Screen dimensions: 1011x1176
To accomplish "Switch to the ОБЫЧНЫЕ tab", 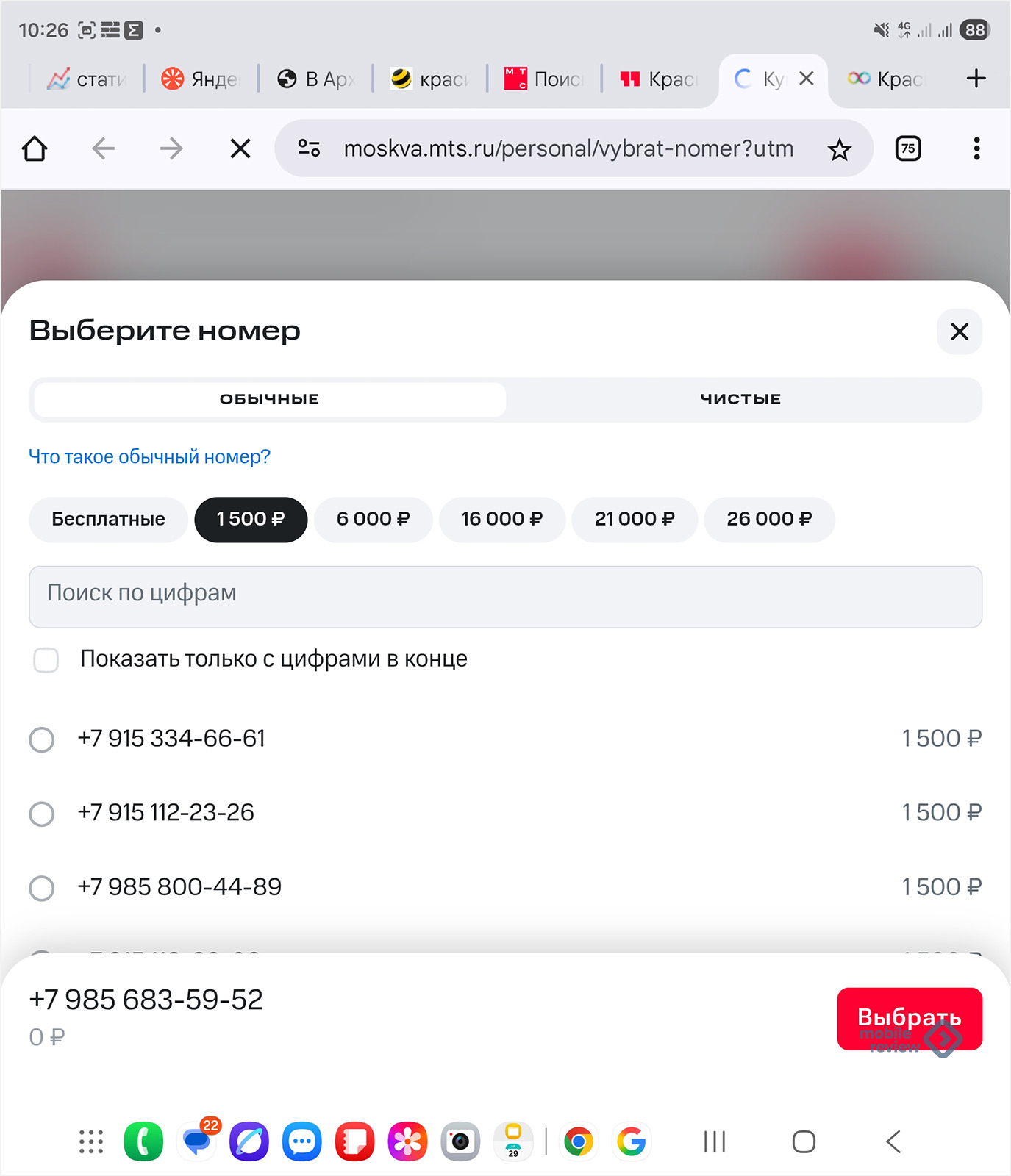I will coord(270,399).
